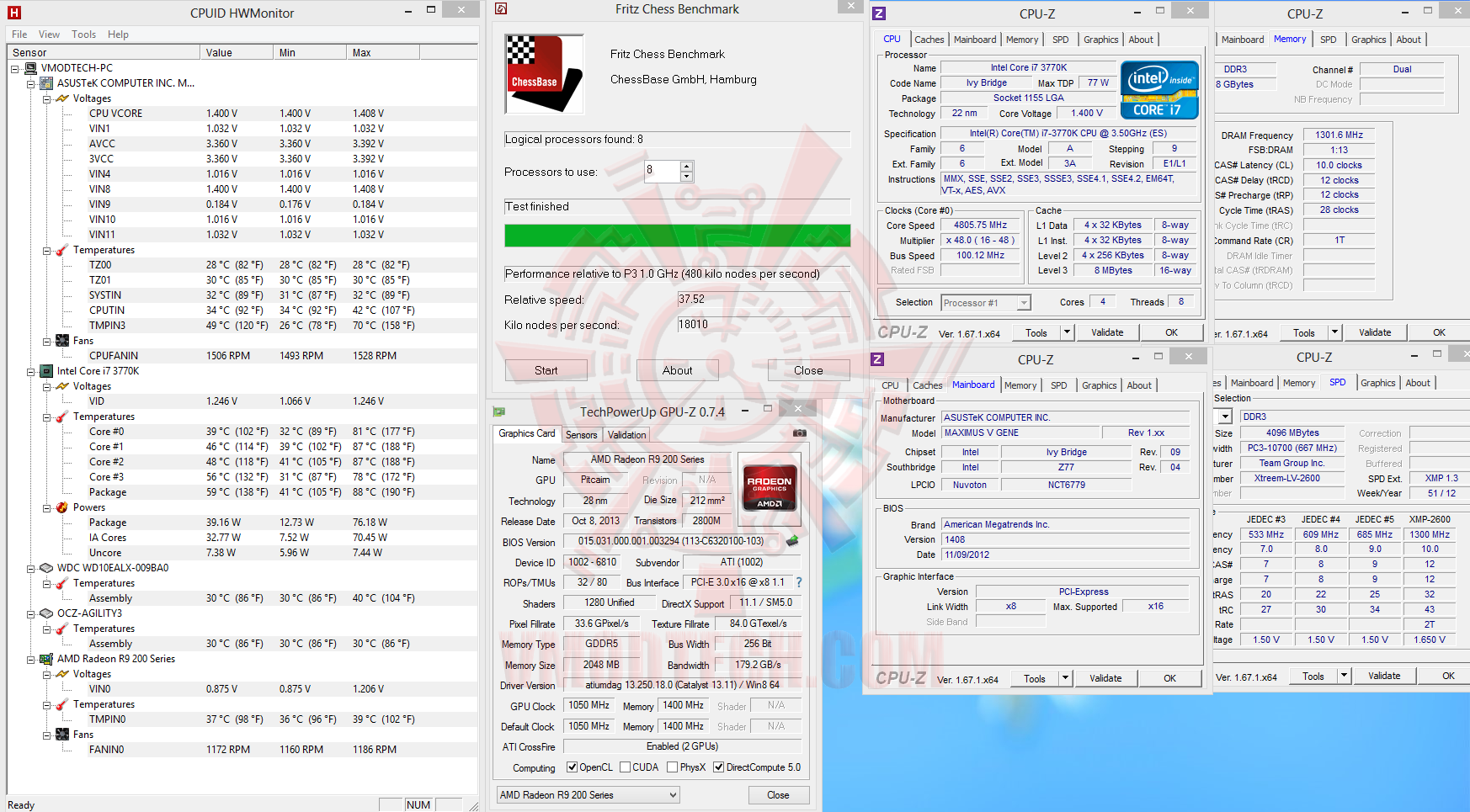Click About in Fritz Chess Benchmark
The height and width of the screenshot is (812, 1470).
678,370
